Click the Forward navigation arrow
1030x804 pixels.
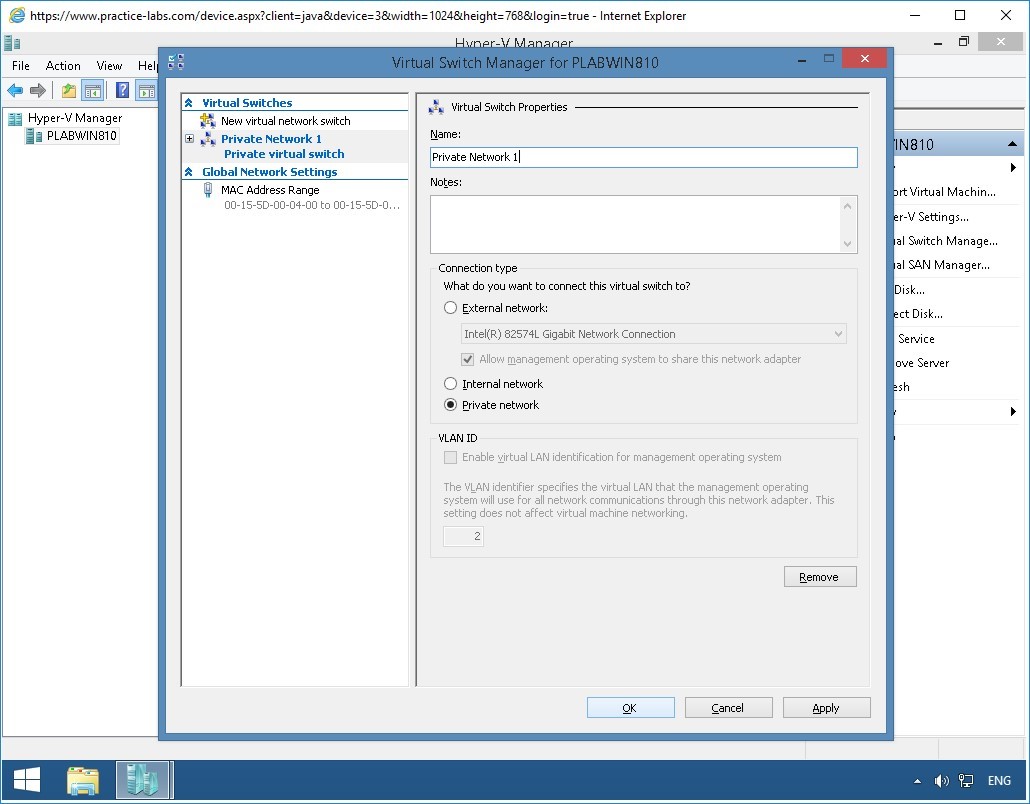(x=38, y=90)
